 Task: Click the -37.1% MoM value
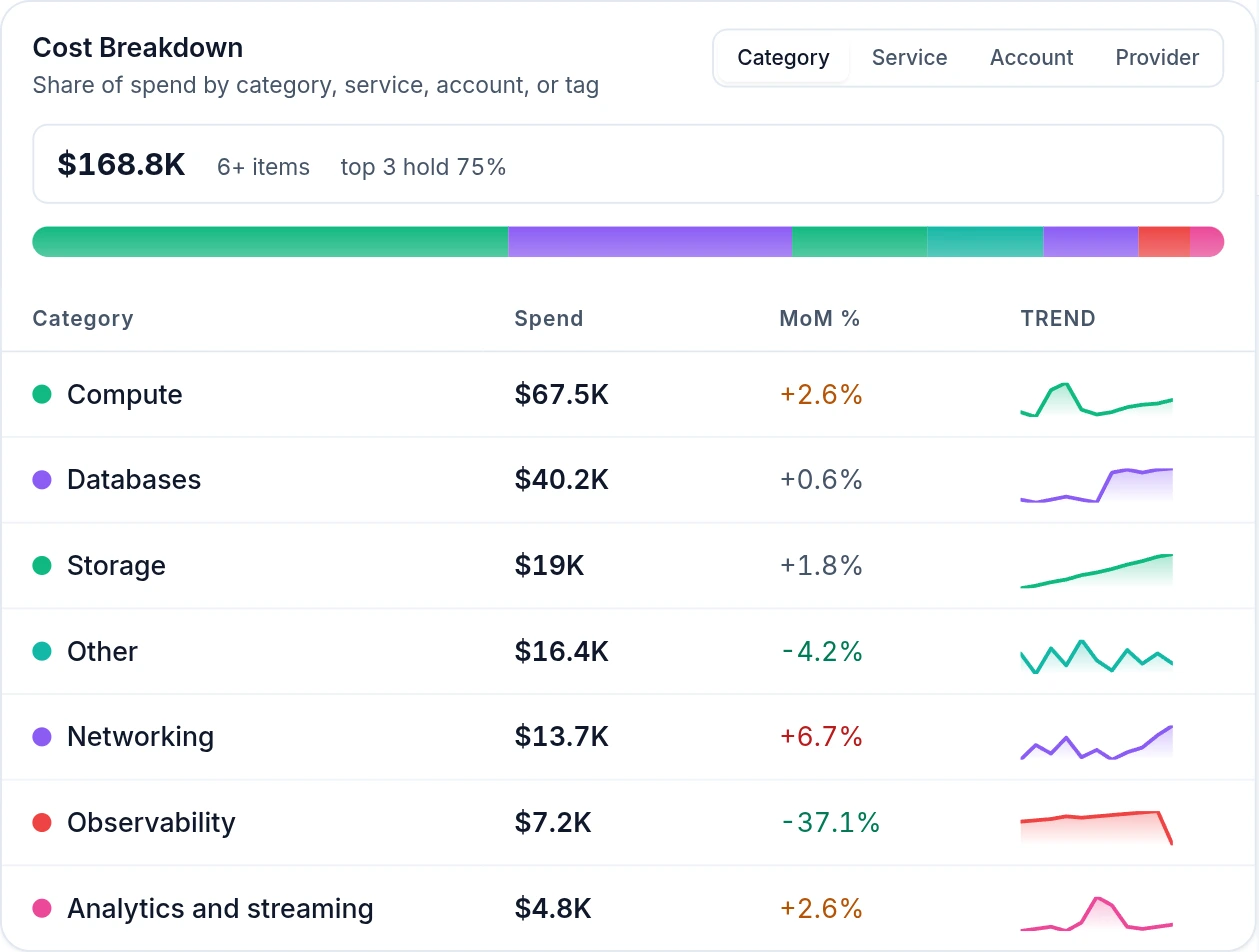point(830,823)
